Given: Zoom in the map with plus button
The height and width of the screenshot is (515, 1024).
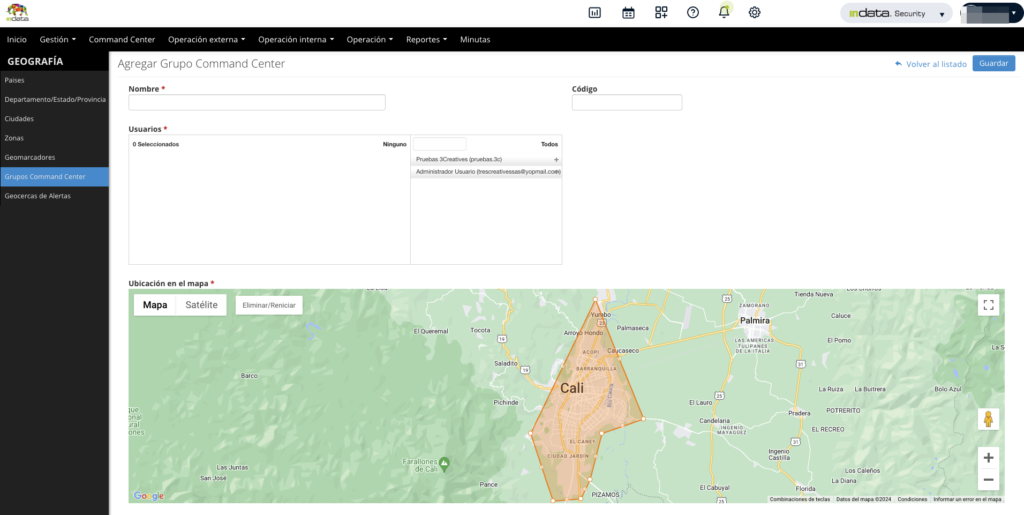Looking at the screenshot, I should [988, 458].
